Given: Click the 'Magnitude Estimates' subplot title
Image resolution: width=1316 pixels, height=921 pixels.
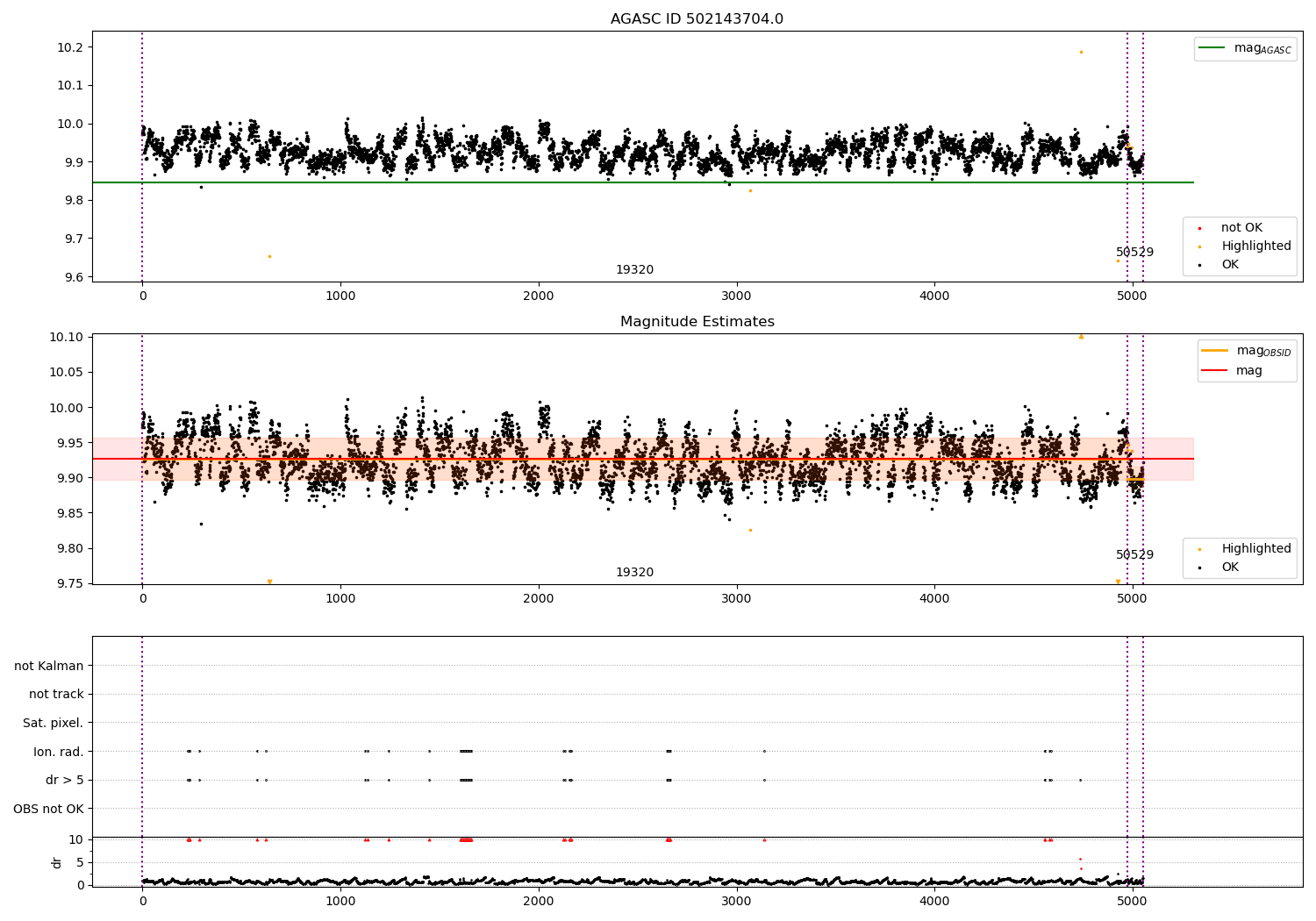Looking at the screenshot, I should coord(697,322).
